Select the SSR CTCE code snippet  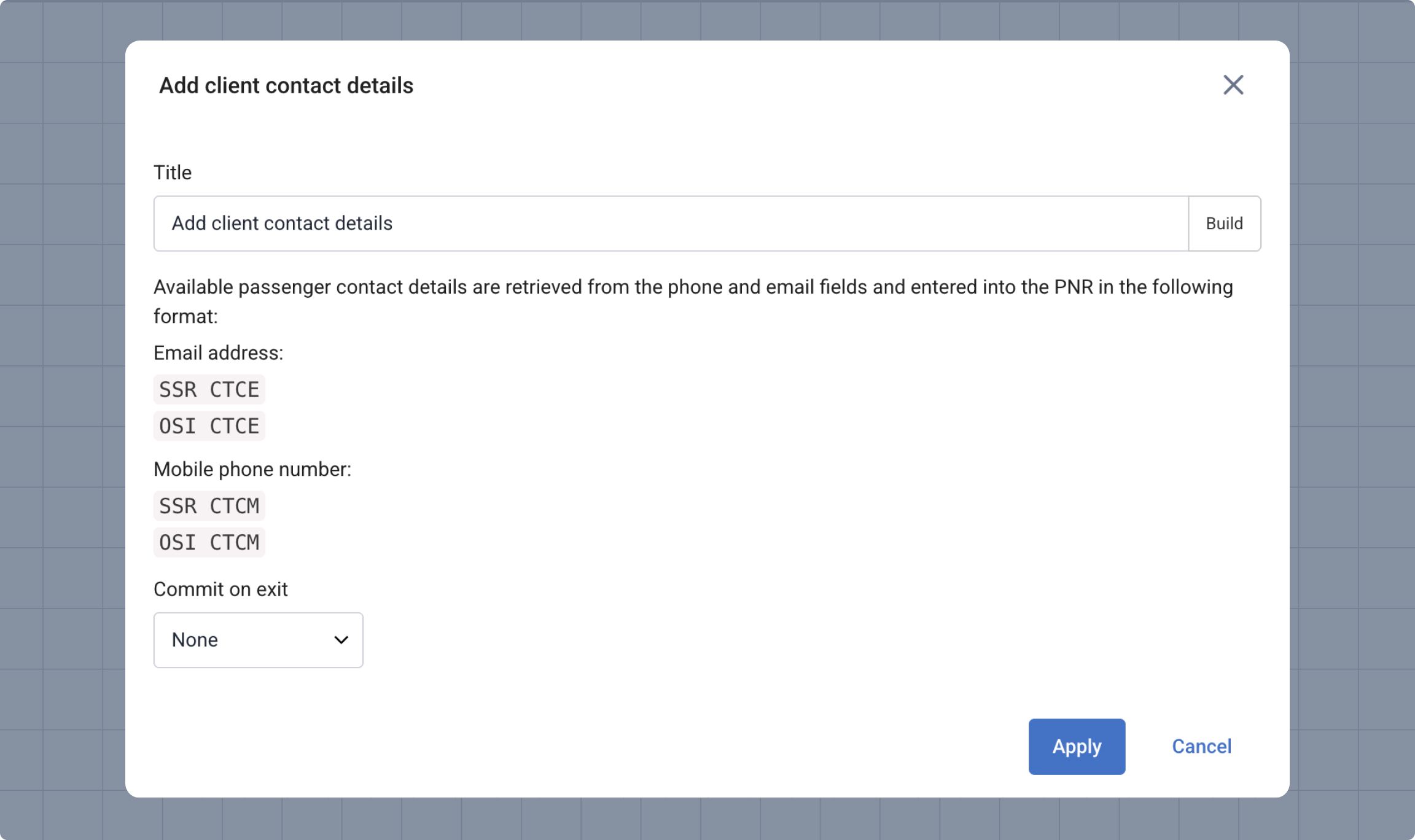point(209,389)
